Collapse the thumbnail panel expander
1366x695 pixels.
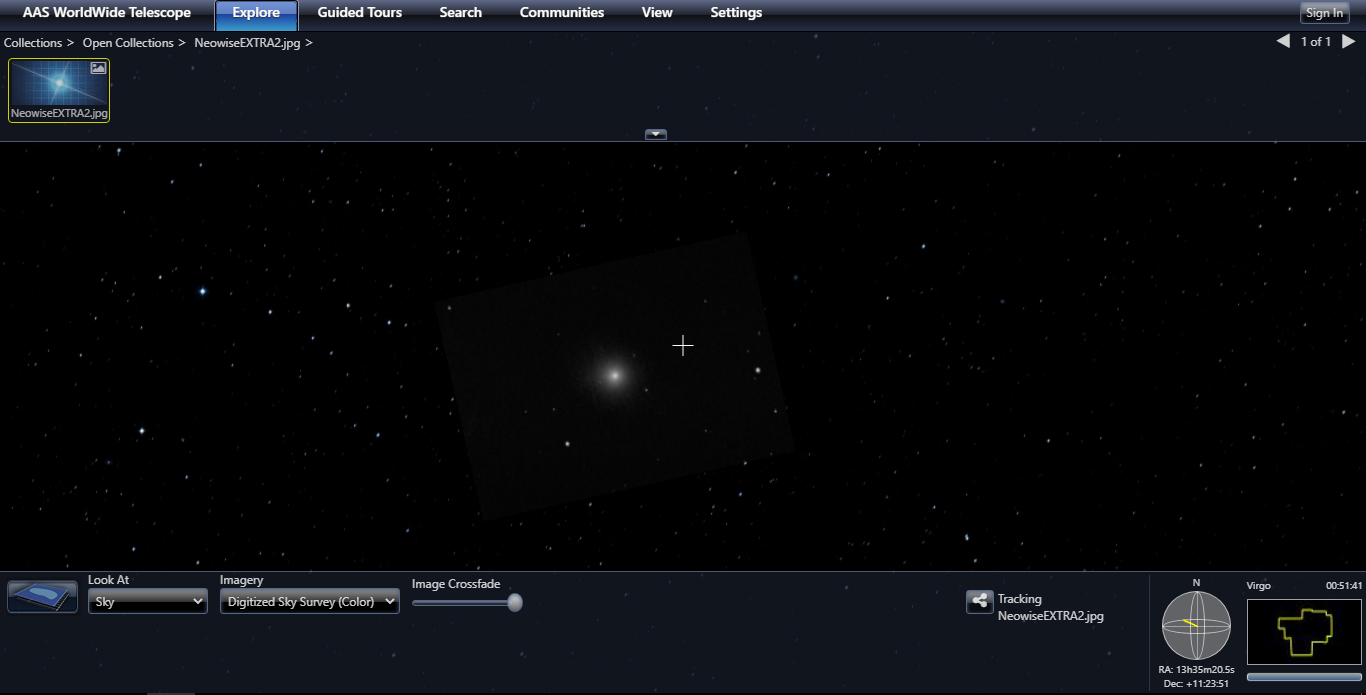point(656,134)
